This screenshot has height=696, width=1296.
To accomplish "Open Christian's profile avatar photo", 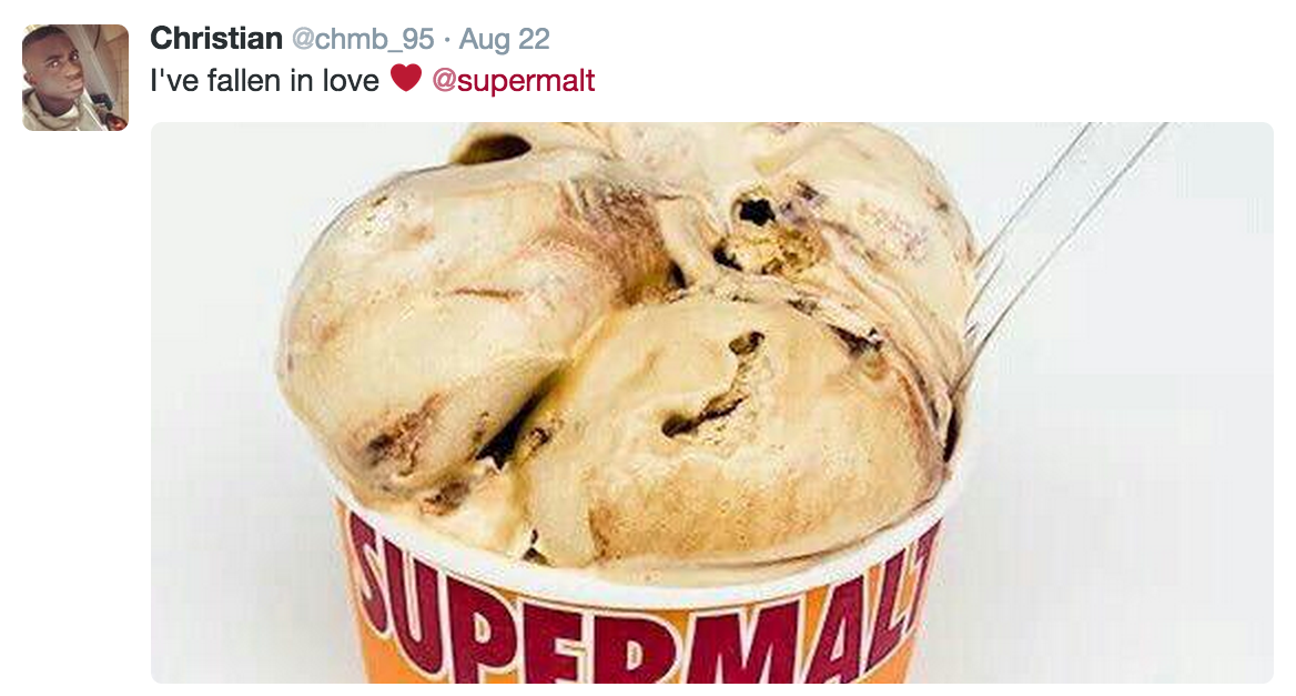I will 75,78.
